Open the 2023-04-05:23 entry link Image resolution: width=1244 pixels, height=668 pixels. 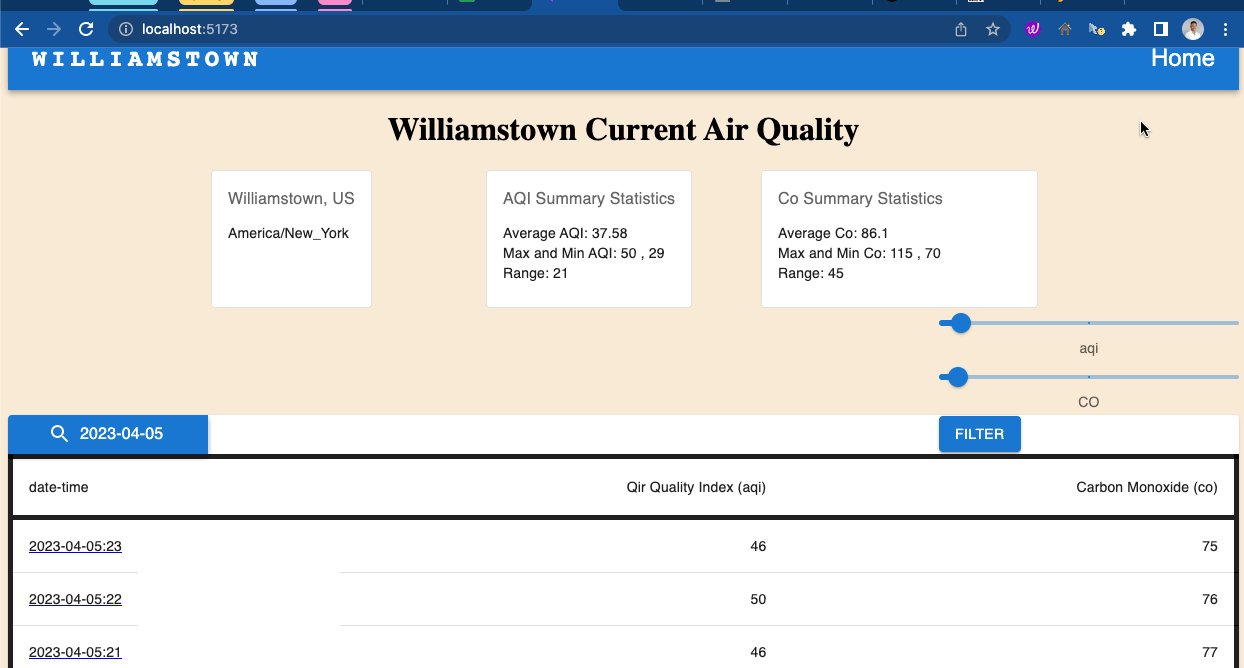point(75,546)
